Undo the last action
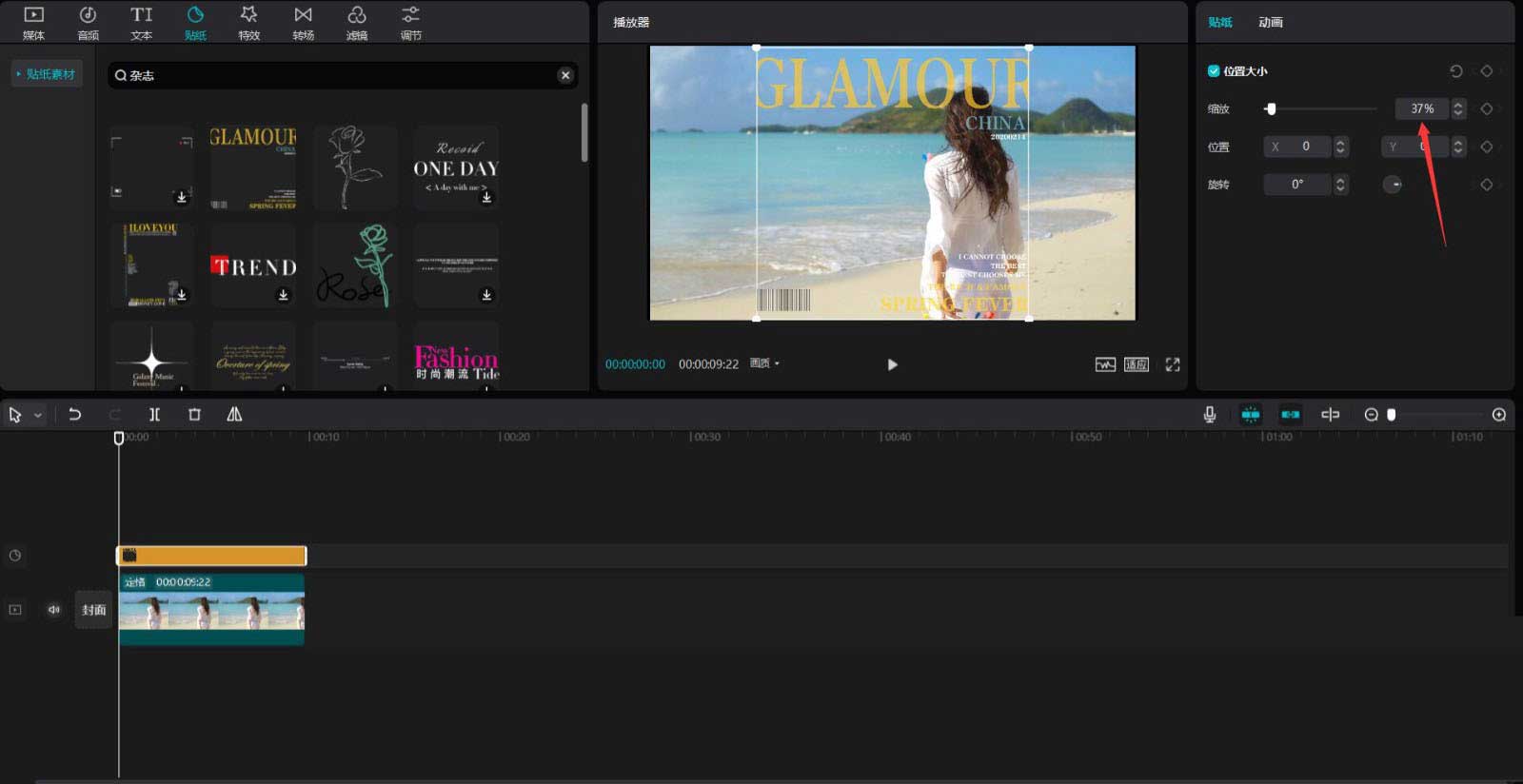 74,415
